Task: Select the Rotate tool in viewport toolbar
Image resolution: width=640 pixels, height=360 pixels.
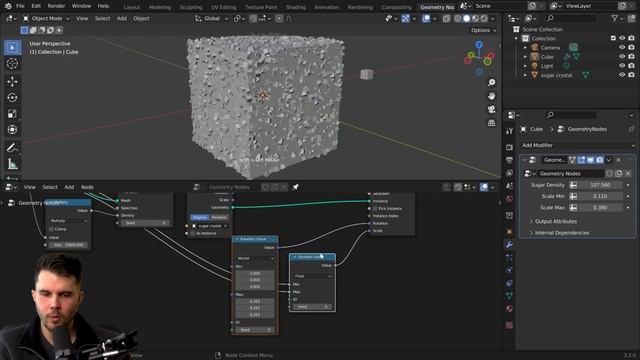Action: click(12, 98)
